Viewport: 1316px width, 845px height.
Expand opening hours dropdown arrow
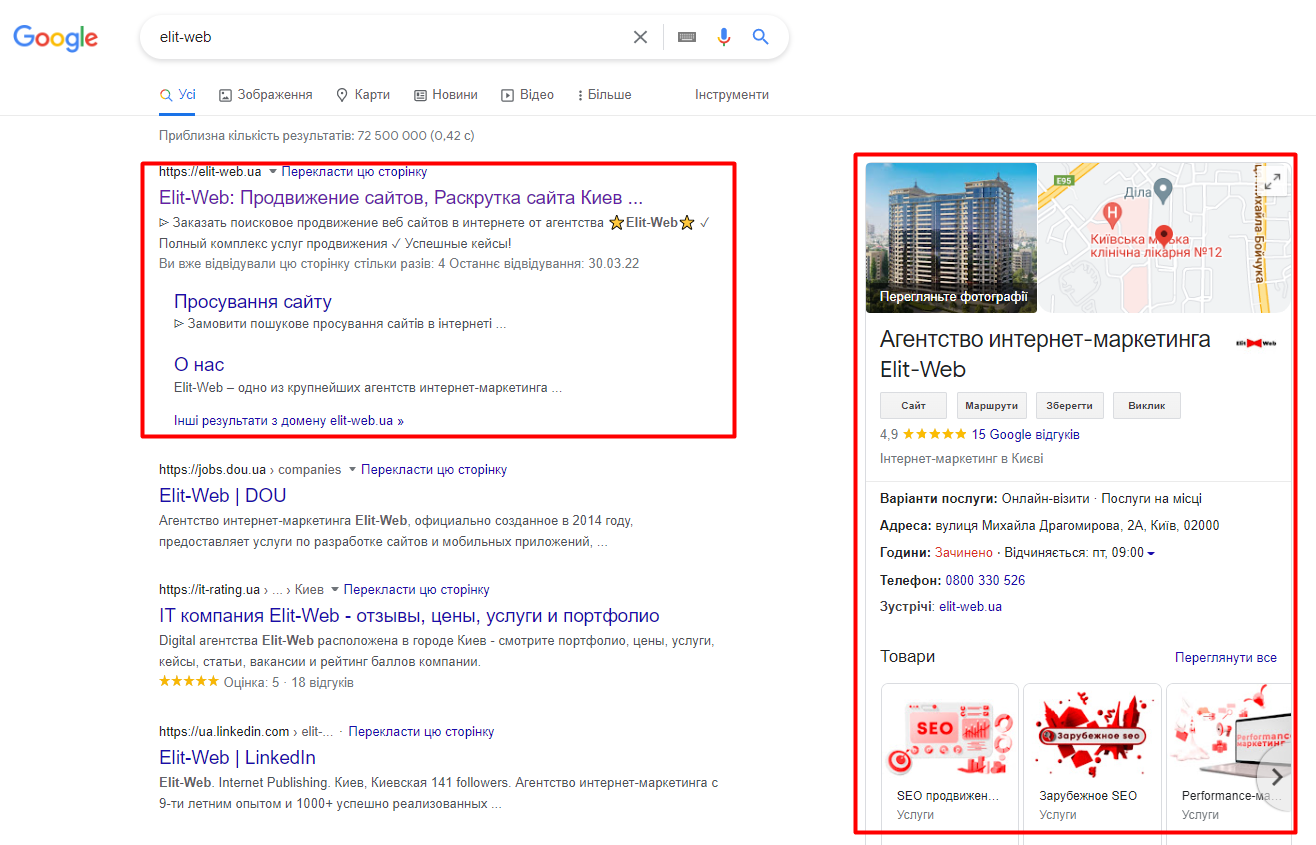pyautogui.click(x=1151, y=554)
